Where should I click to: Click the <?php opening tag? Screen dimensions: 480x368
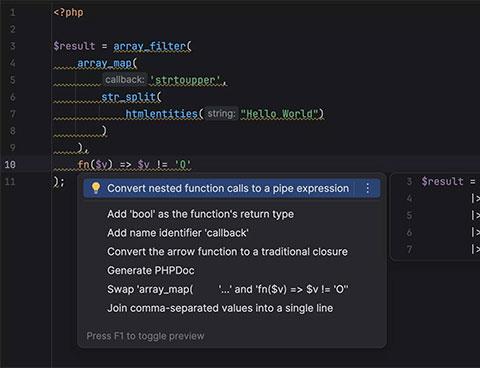coord(68,12)
